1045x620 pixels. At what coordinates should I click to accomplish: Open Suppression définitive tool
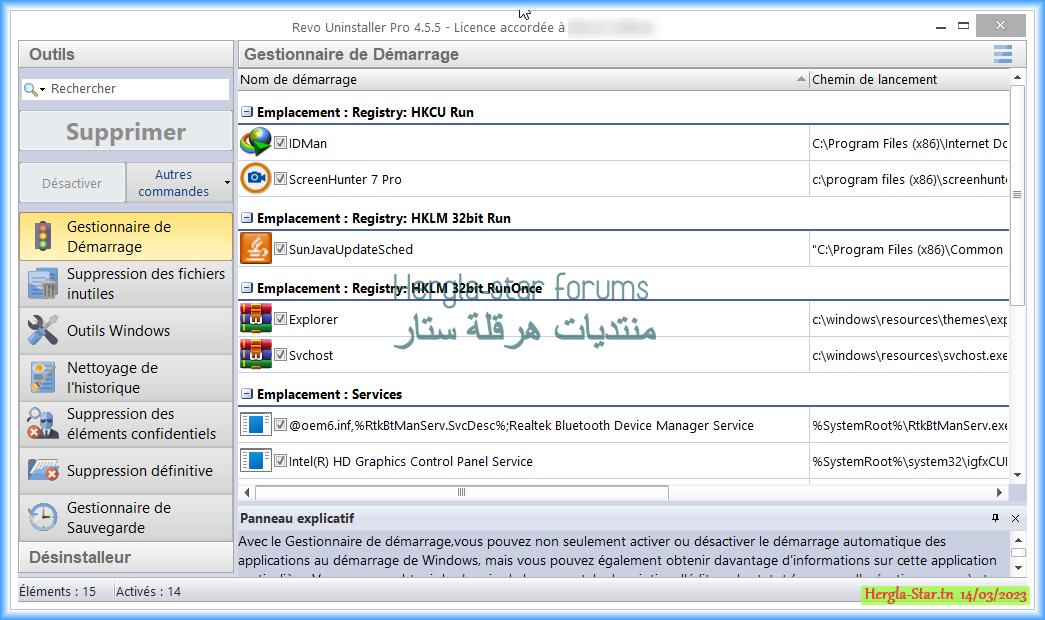pos(126,470)
